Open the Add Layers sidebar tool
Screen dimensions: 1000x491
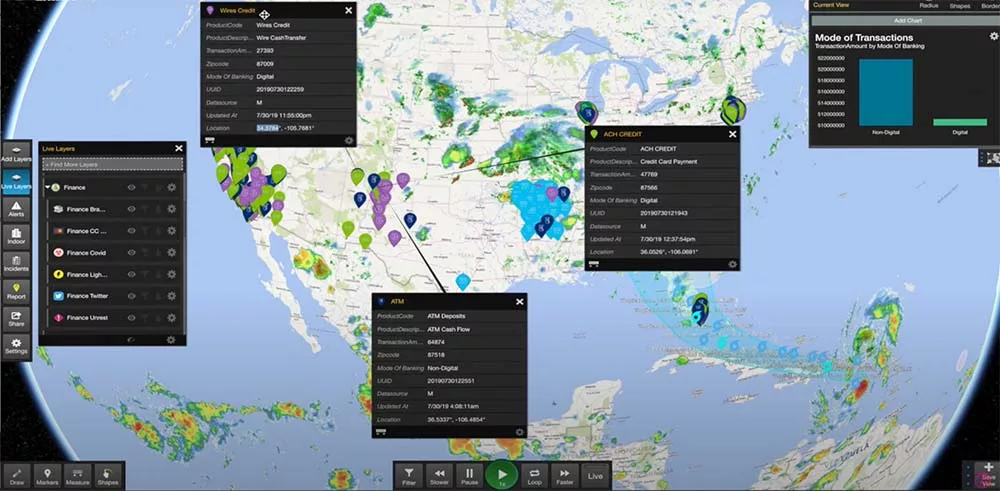pyautogui.click(x=16, y=154)
